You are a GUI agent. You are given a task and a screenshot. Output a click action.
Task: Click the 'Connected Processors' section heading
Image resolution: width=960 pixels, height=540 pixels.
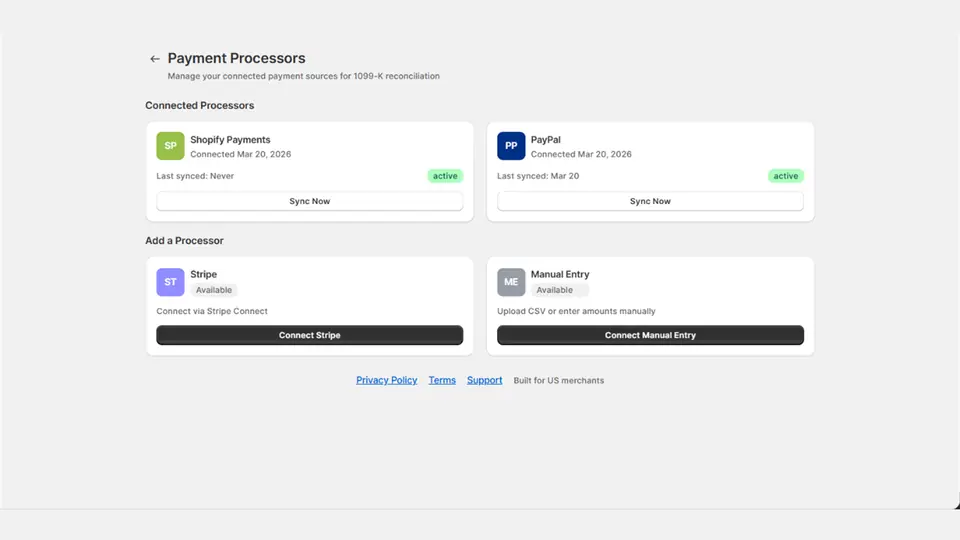[x=200, y=105]
